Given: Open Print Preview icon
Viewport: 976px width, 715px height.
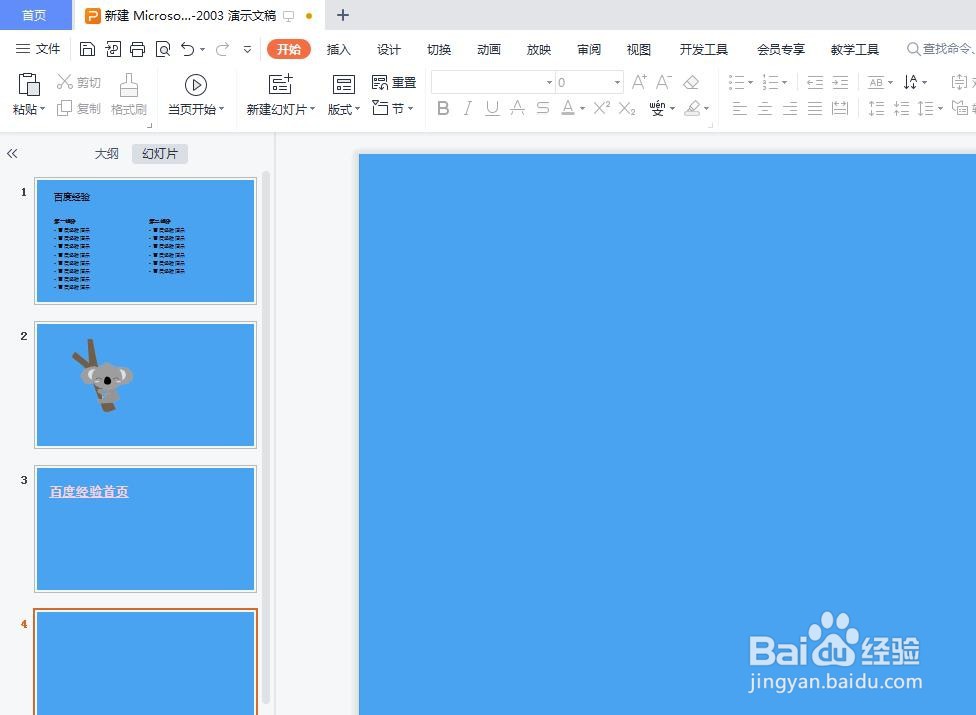Looking at the screenshot, I should 163,49.
